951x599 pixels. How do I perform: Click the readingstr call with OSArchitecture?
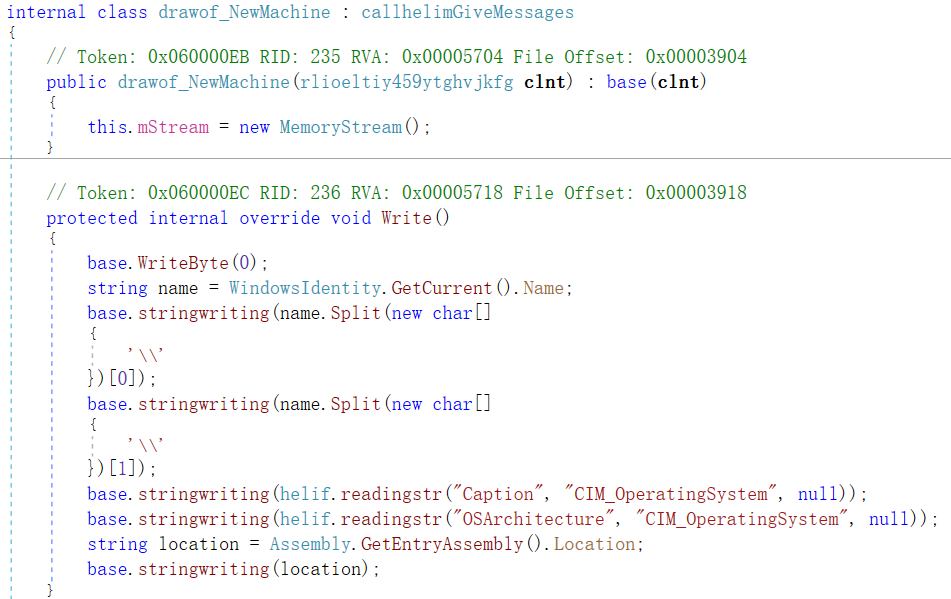pyautogui.click(x=391, y=519)
